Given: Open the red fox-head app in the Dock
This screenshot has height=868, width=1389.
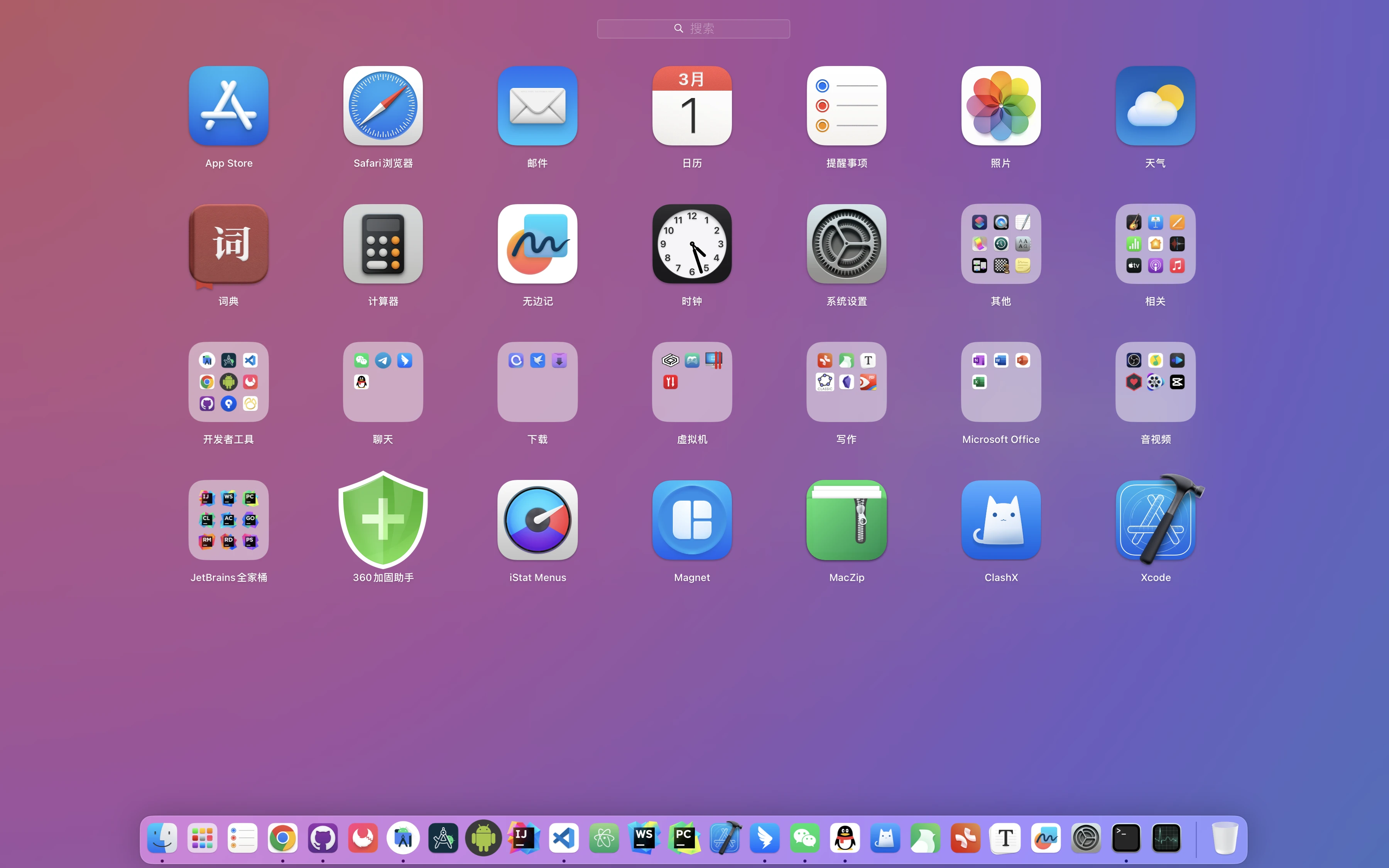Looking at the screenshot, I should pos(363,838).
